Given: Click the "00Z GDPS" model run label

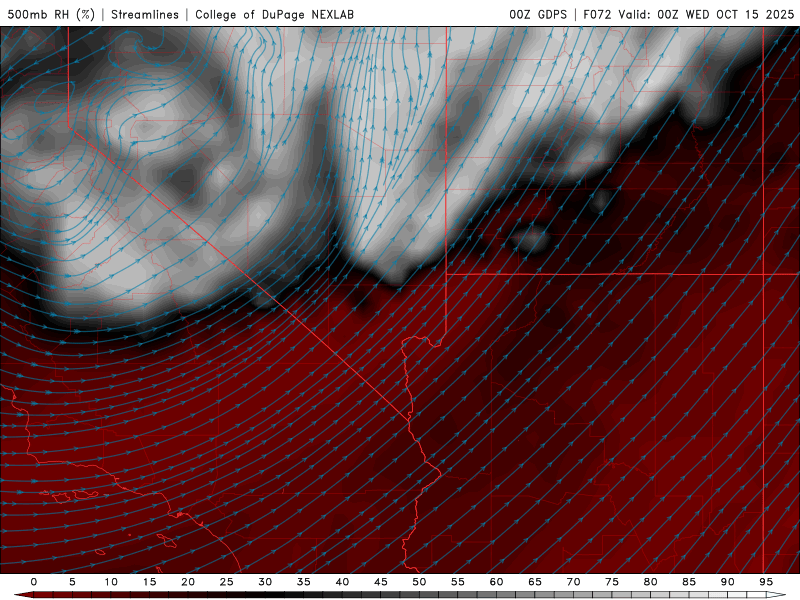Looking at the screenshot, I should [x=538, y=14].
